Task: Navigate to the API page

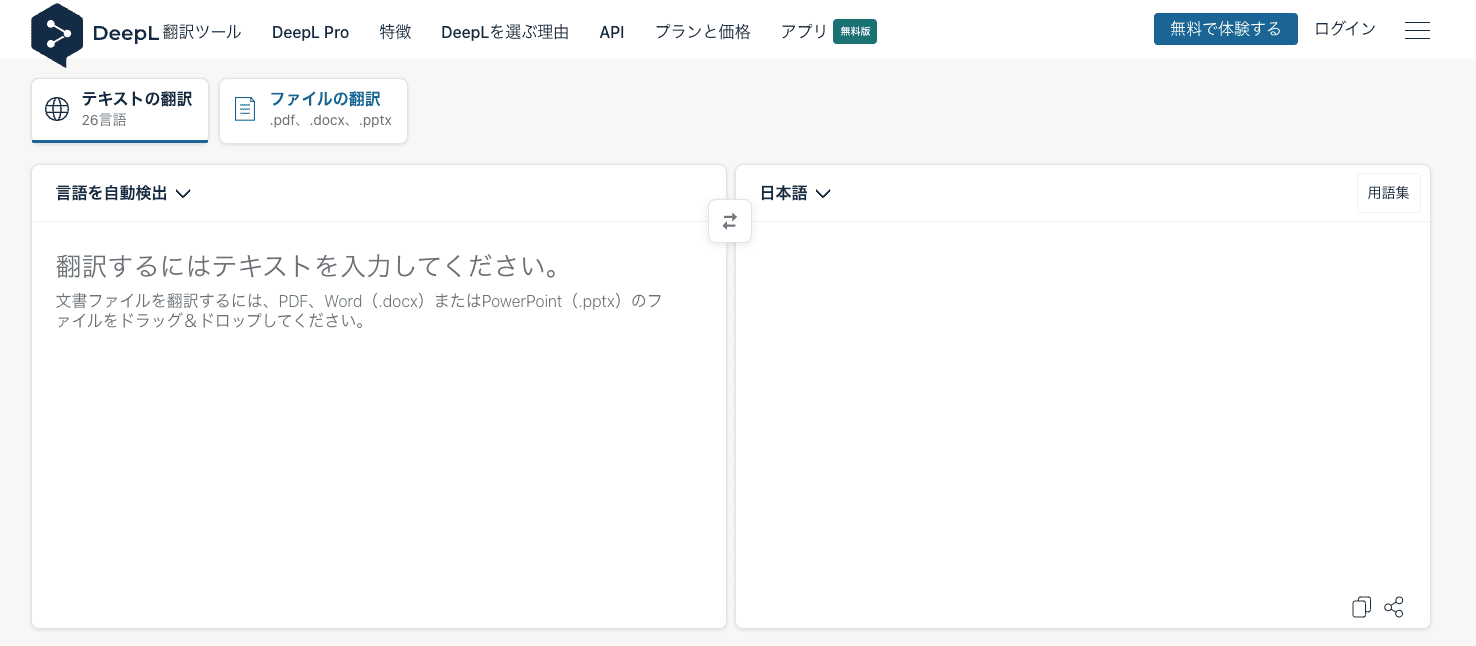Action: (x=611, y=31)
